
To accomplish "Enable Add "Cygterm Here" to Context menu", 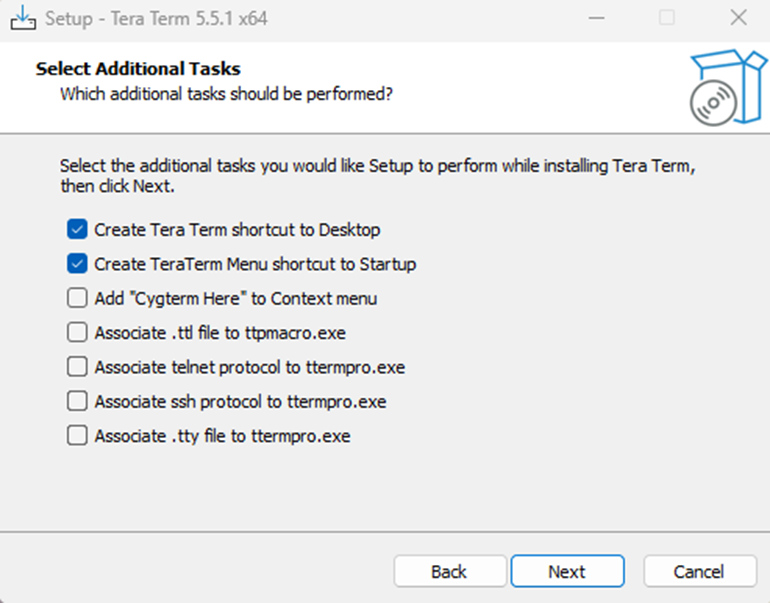I will pyautogui.click(x=77, y=298).
